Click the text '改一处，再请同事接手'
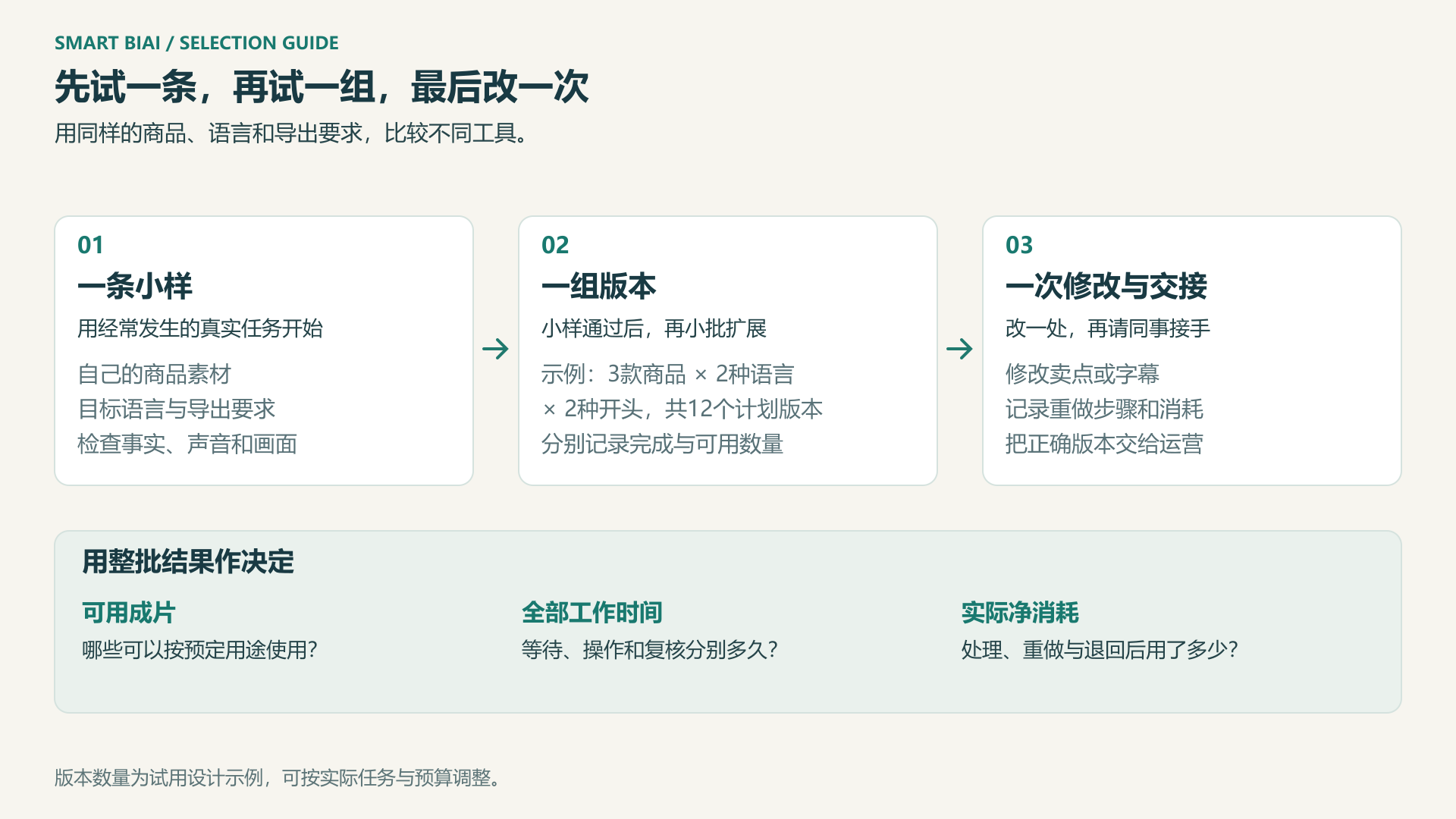This screenshot has height=819, width=1456. pos(1108,328)
